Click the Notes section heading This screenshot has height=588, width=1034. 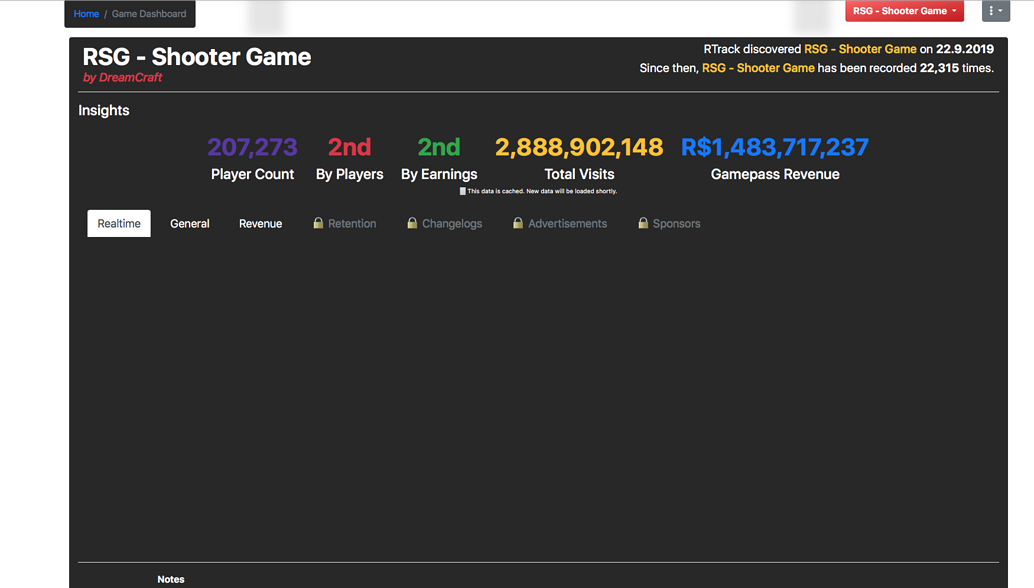click(171, 579)
